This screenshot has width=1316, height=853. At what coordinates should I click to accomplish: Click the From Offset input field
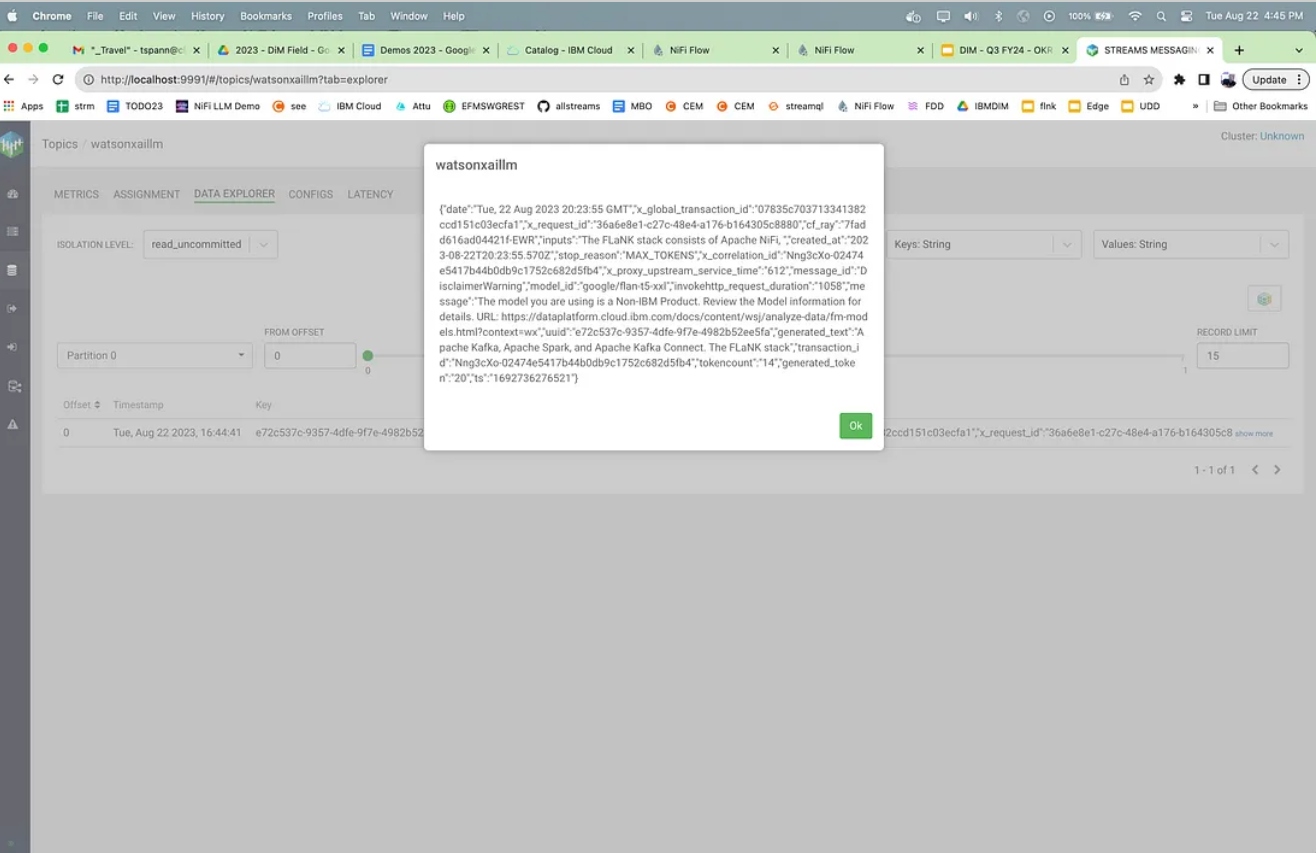[310, 355]
